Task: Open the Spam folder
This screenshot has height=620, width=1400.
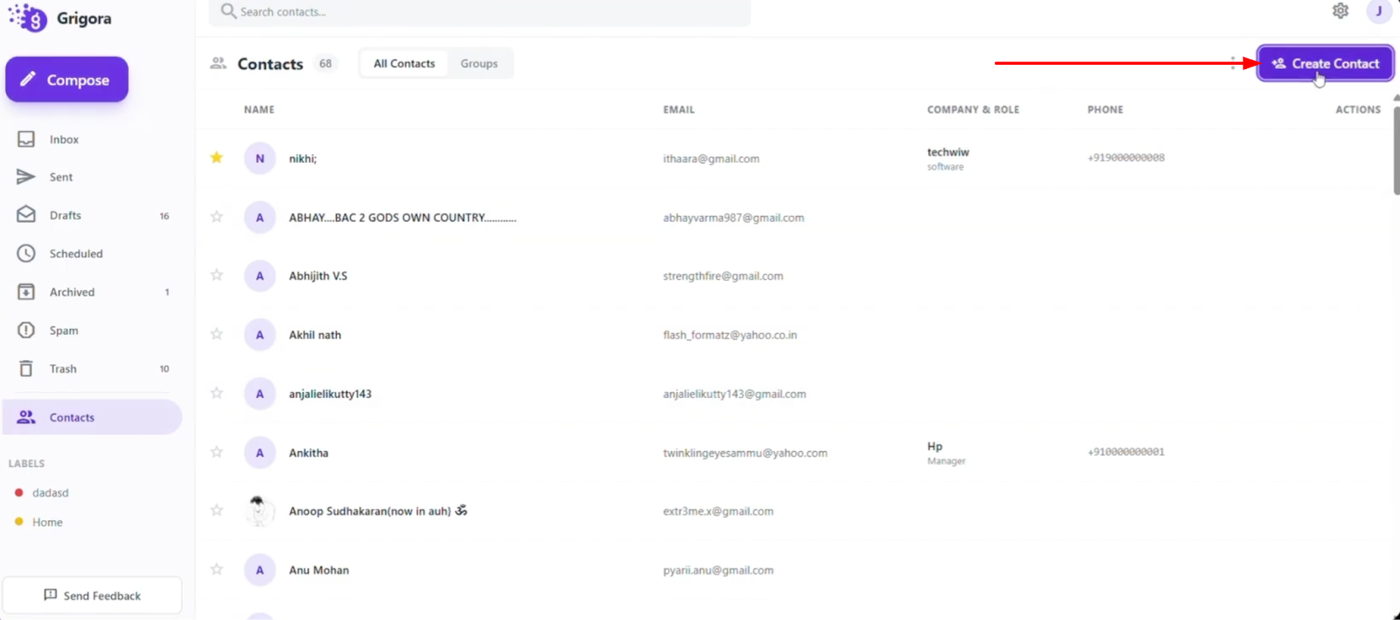Action: tap(92, 330)
